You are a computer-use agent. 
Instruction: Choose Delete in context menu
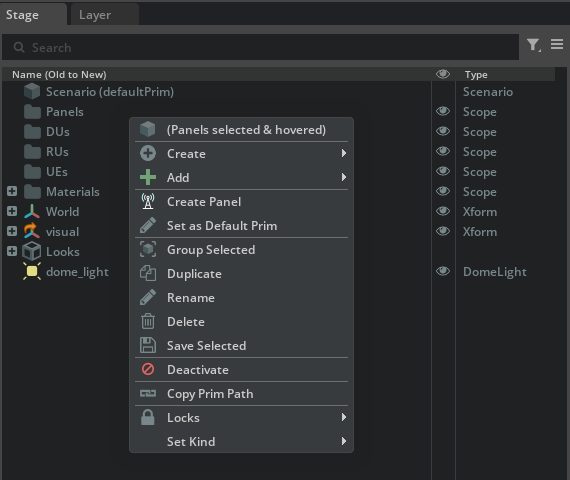click(241, 322)
